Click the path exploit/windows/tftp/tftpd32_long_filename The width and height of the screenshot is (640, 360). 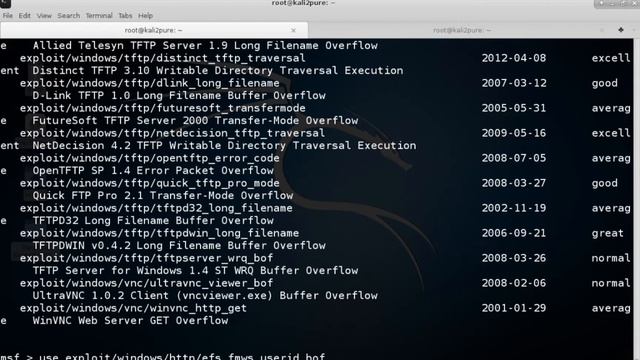pos(156,208)
